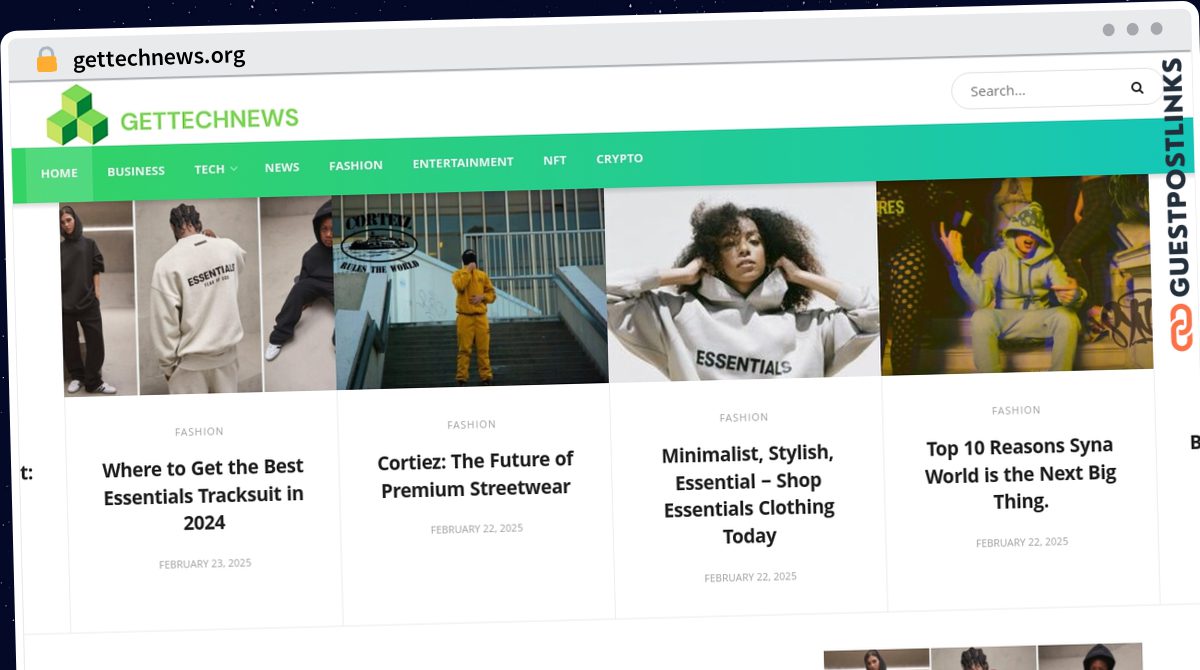This screenshot has width=1200, height=670.
Task: Click February 22, 2025 under Syna World
Action: click(x=1022, y=542)
